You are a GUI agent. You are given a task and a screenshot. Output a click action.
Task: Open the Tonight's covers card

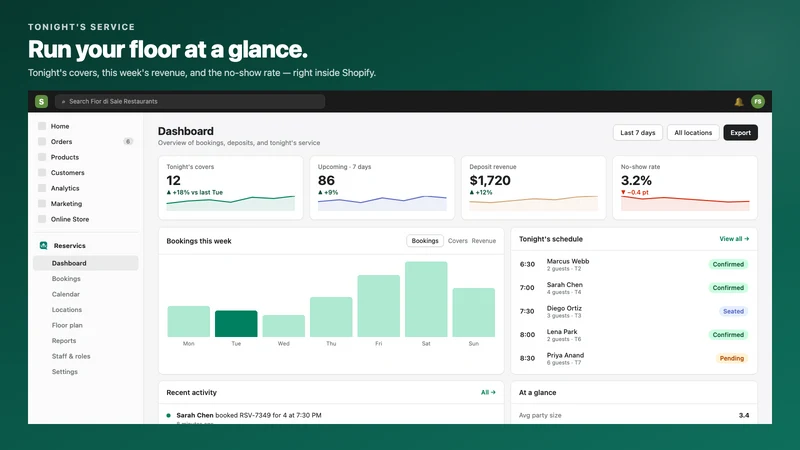click(x=231, y=188)
